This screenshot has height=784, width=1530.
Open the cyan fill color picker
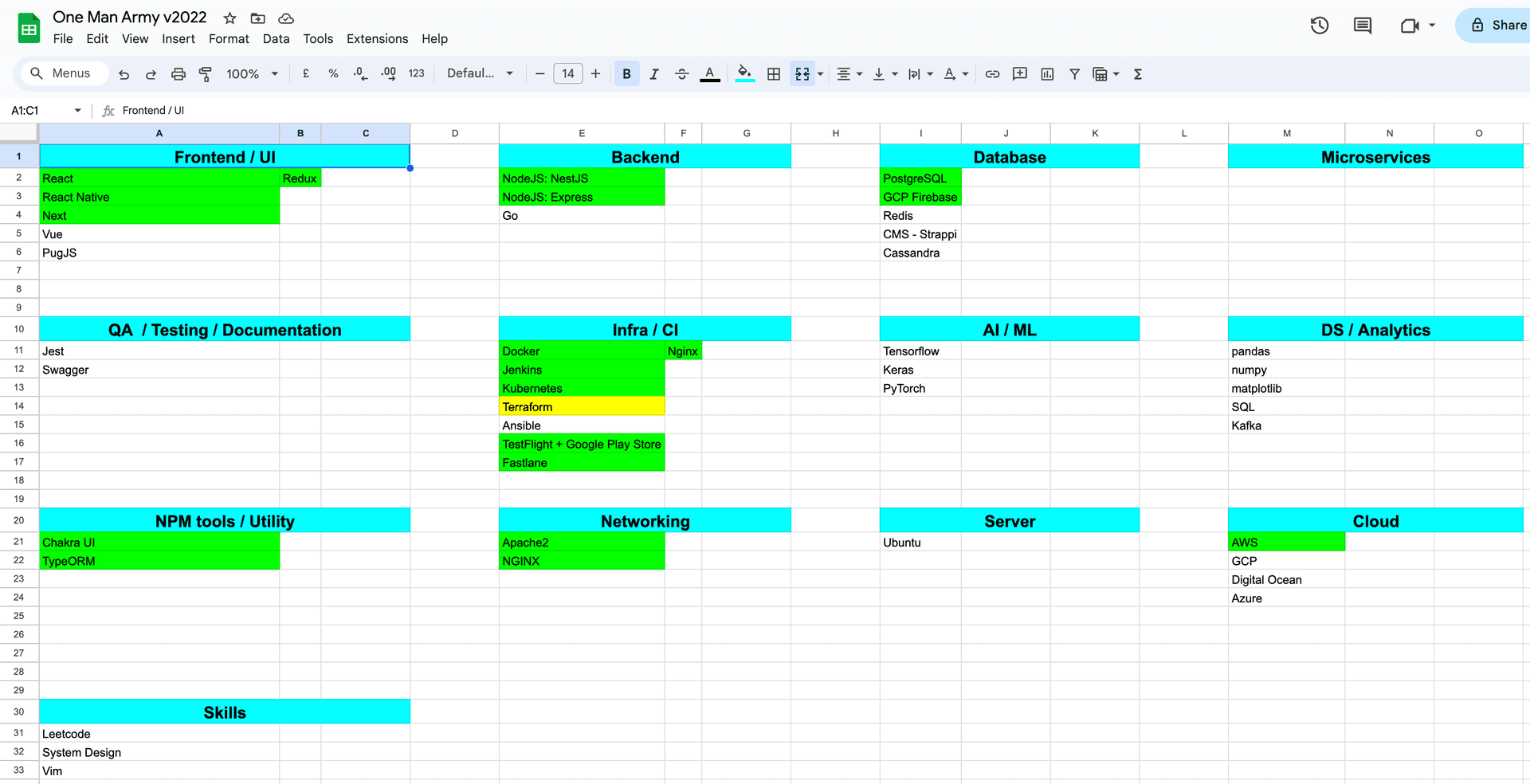pos(745,73)
